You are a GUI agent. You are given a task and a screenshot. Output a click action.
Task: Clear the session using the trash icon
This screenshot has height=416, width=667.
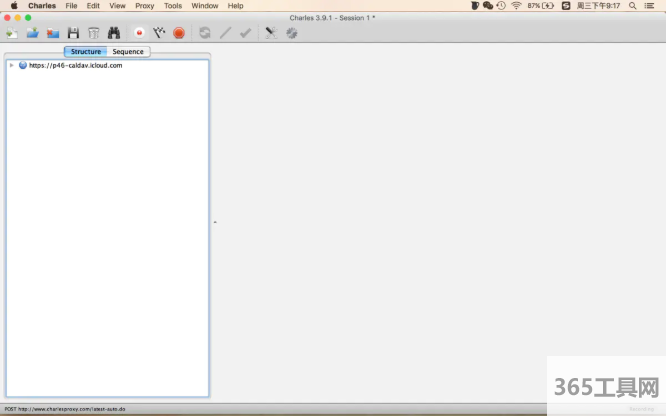click(x=93, y=33)
